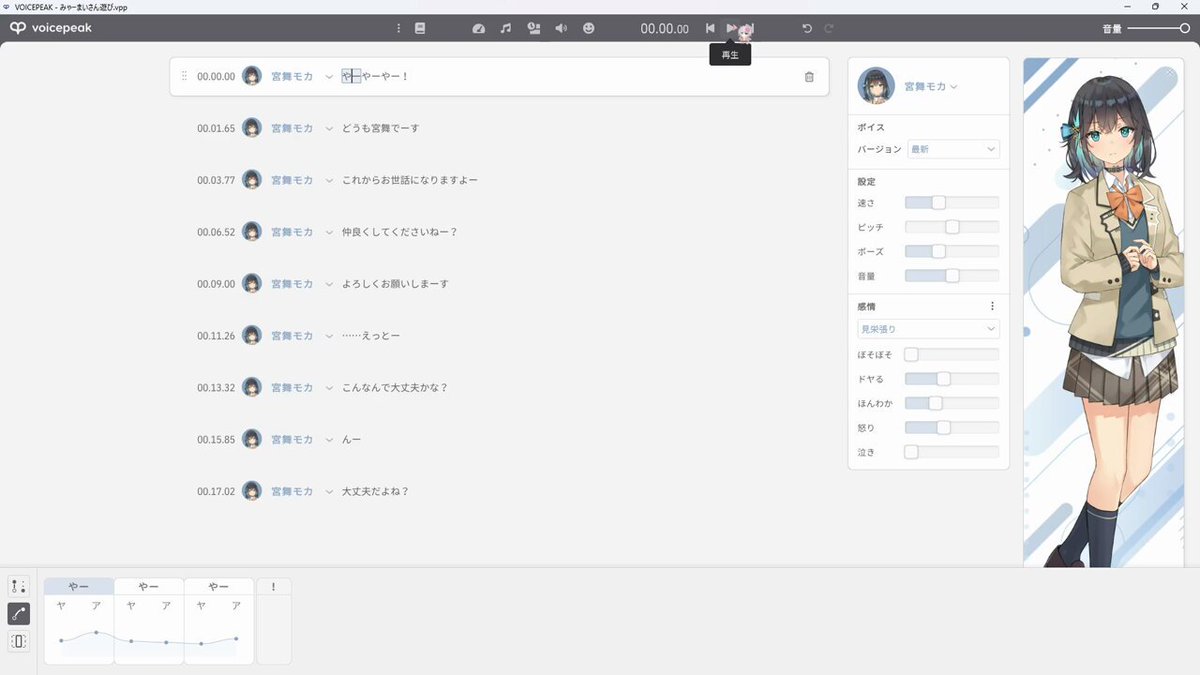This screenshot has height=675, width=1200.
Task: Select the text どうも宮舞でーす
Action: [x=381, y=128]
